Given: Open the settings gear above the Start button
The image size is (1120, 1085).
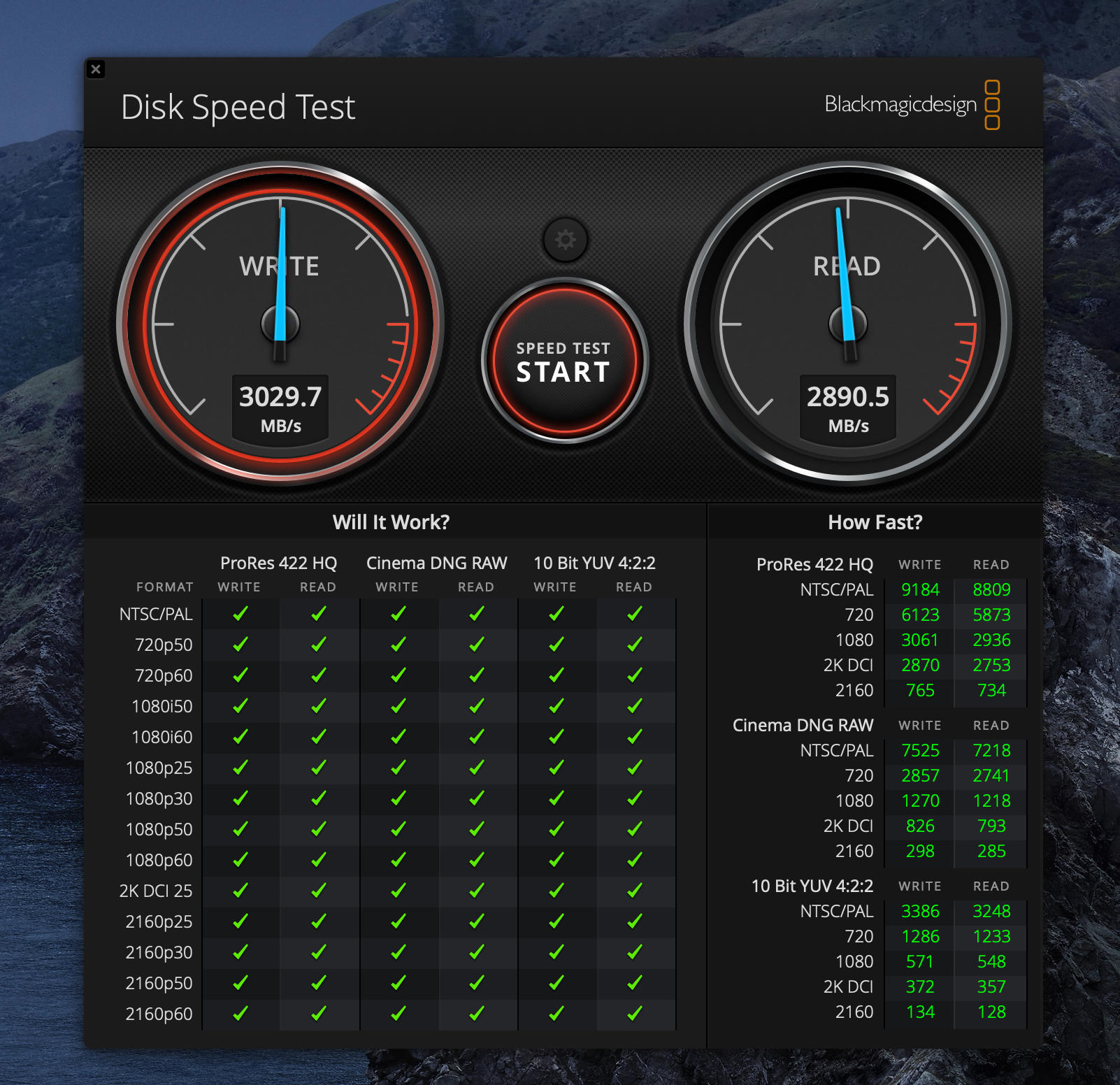Looking at the screenshot, I should pos(565,240).
